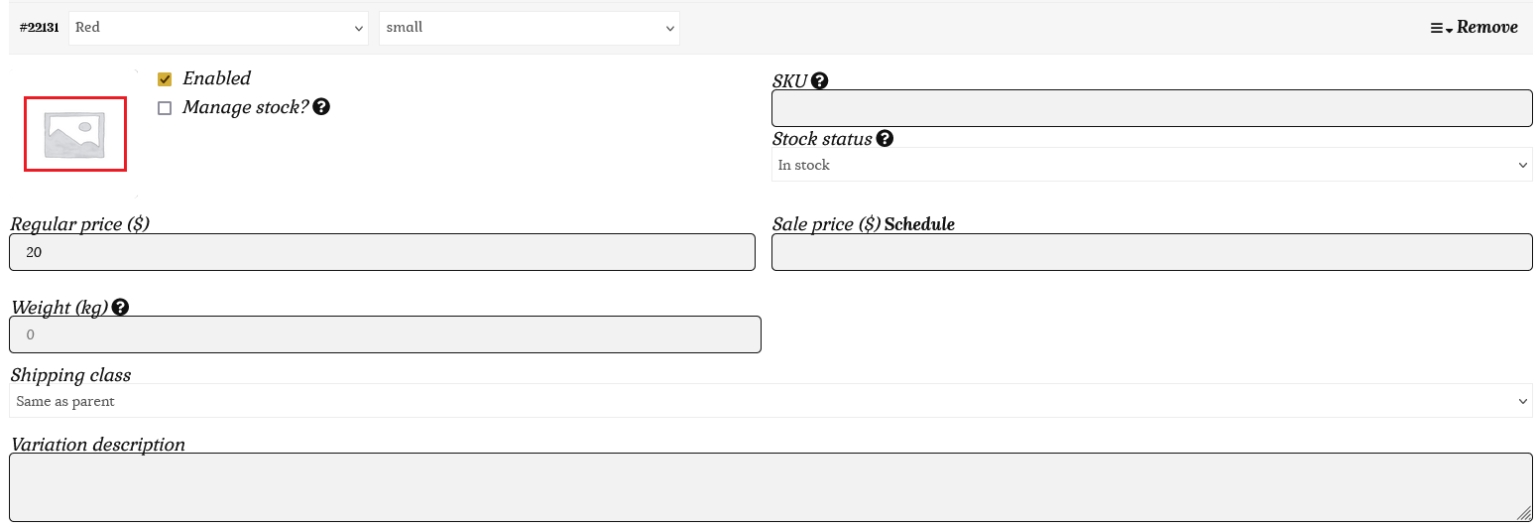The width and height of the screenshot is (1536, 528).
Task: Check the Manage stock checkbox
Action: (x=165, y=108)
